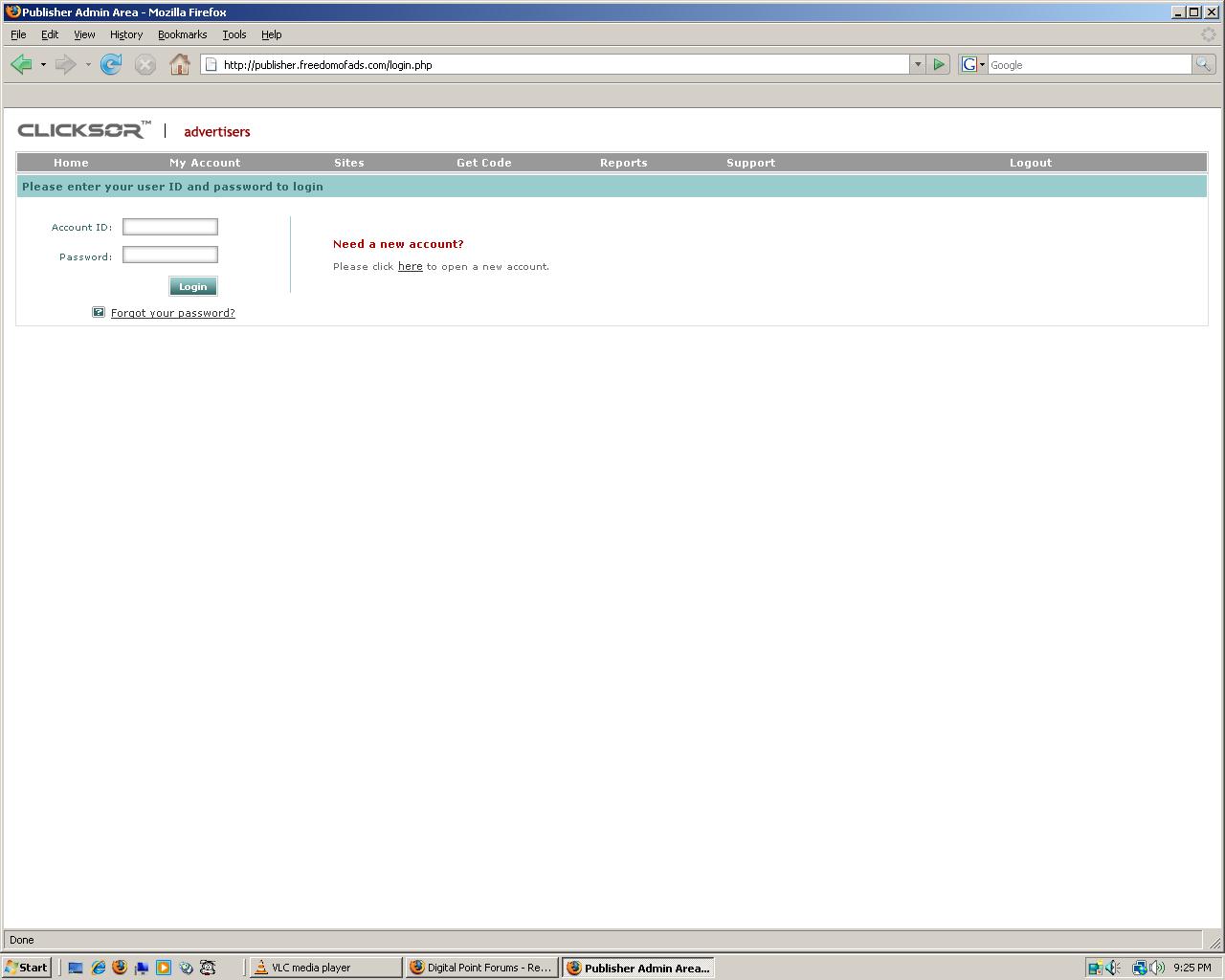Click the muted speaker tray icon
Screen dimensions: 1225x980
(x=1113, y=968)
